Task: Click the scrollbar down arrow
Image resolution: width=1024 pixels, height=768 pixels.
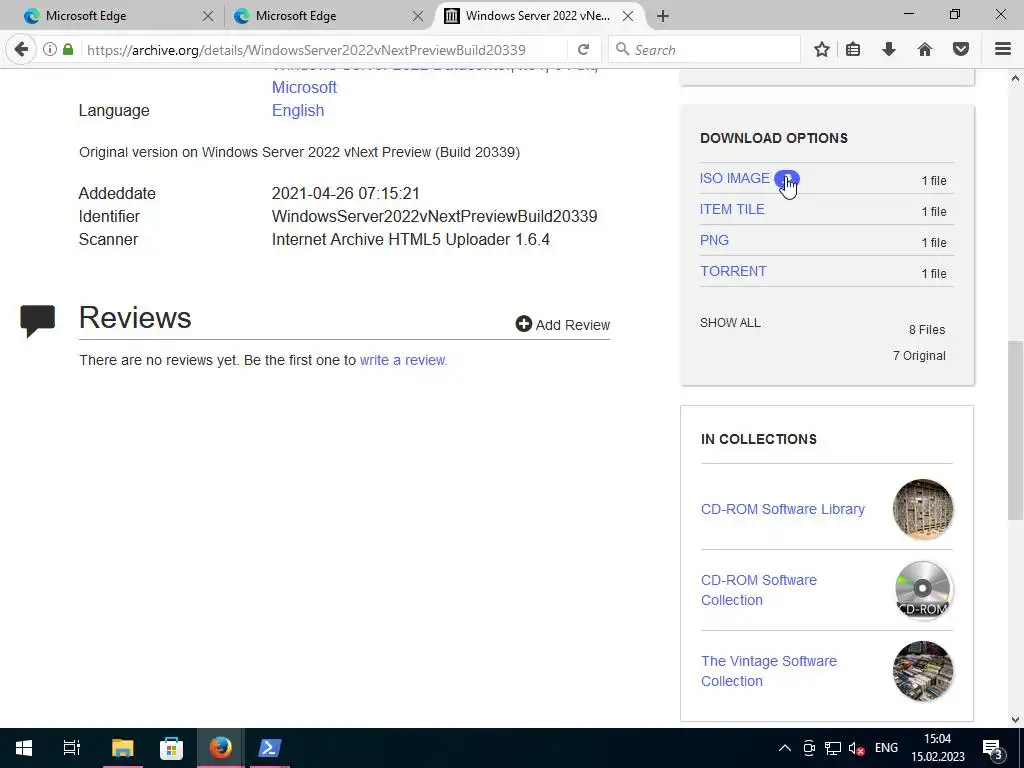Action: tap(1015, 719)
